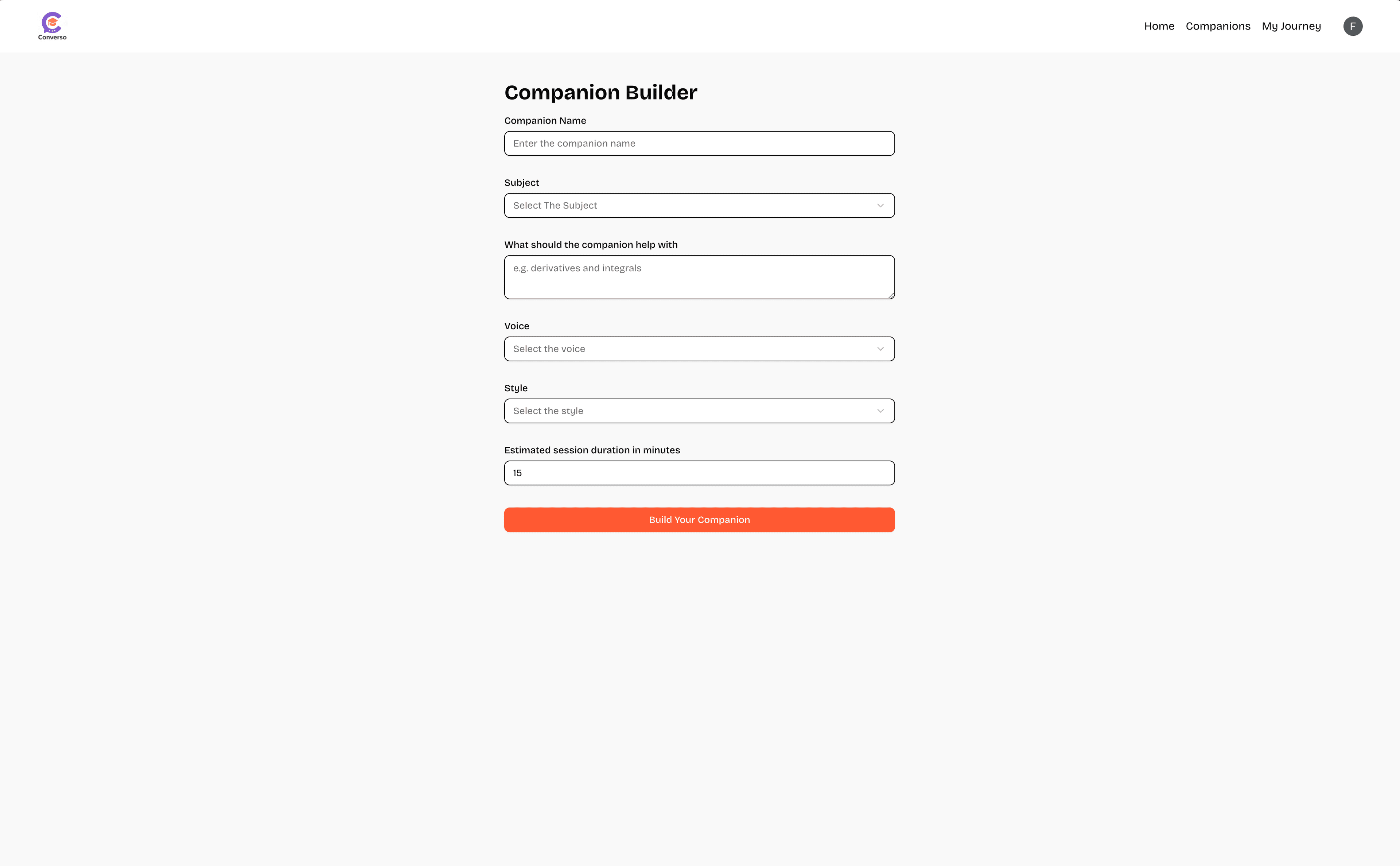Image resolution: width=1400 pixels, height=866 pixels.
Task: Expand the Select the style dropdown
Action: [687, 411]
